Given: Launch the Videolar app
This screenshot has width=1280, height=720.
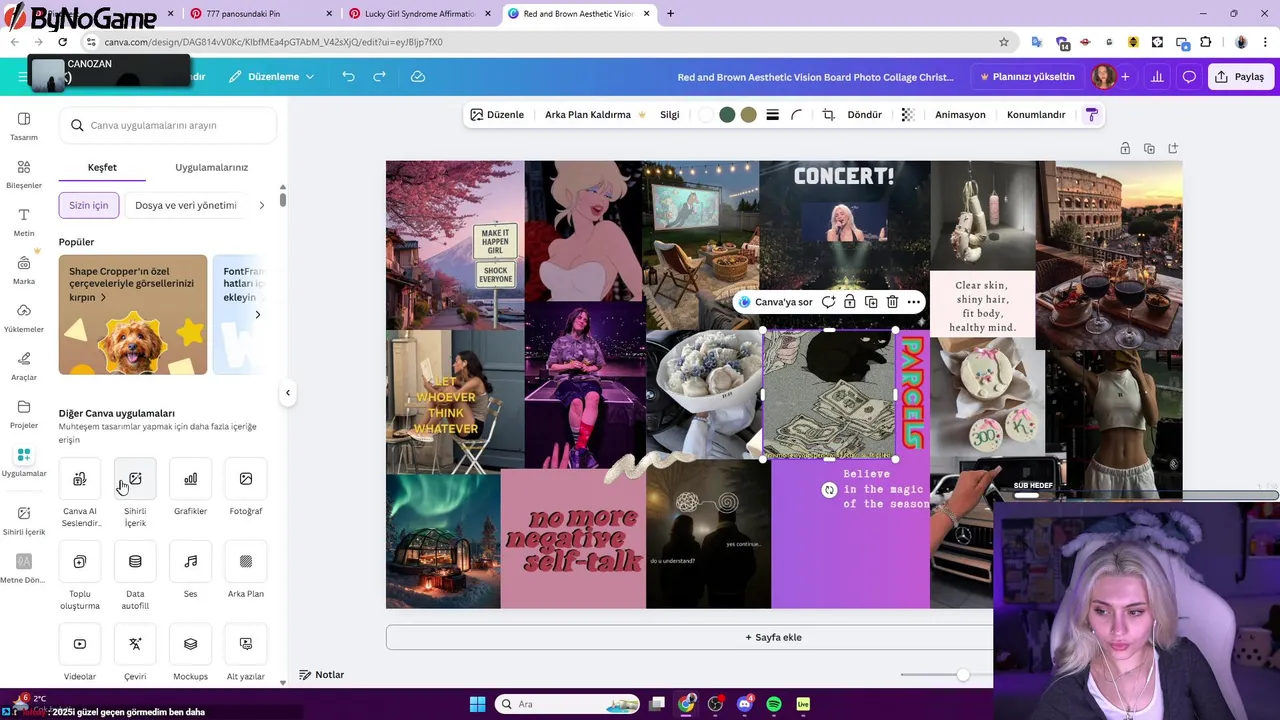Looking at the screenshot, I should [x=80, y=644].
